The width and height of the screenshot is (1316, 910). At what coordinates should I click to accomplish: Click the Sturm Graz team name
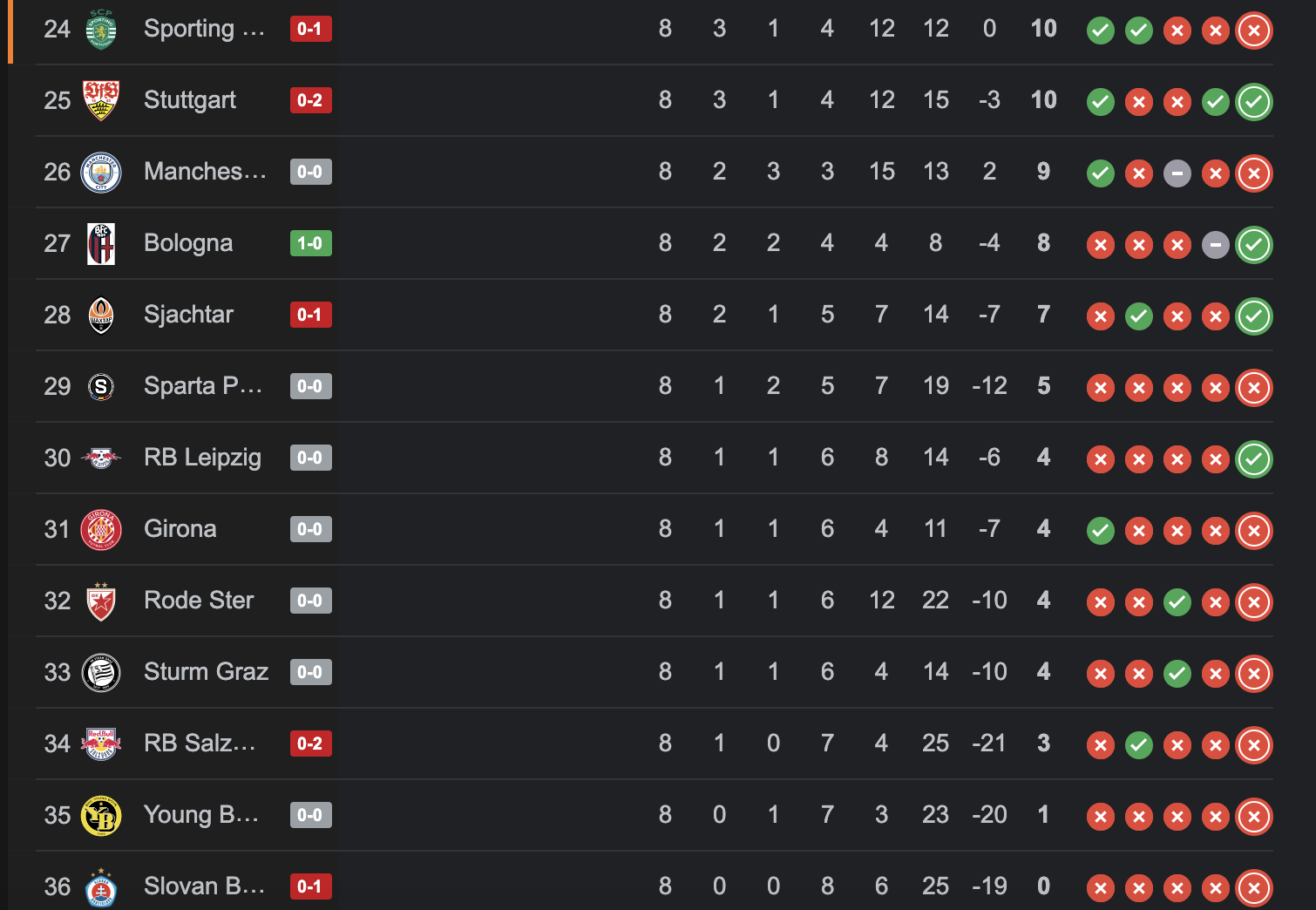coord(206,672)
